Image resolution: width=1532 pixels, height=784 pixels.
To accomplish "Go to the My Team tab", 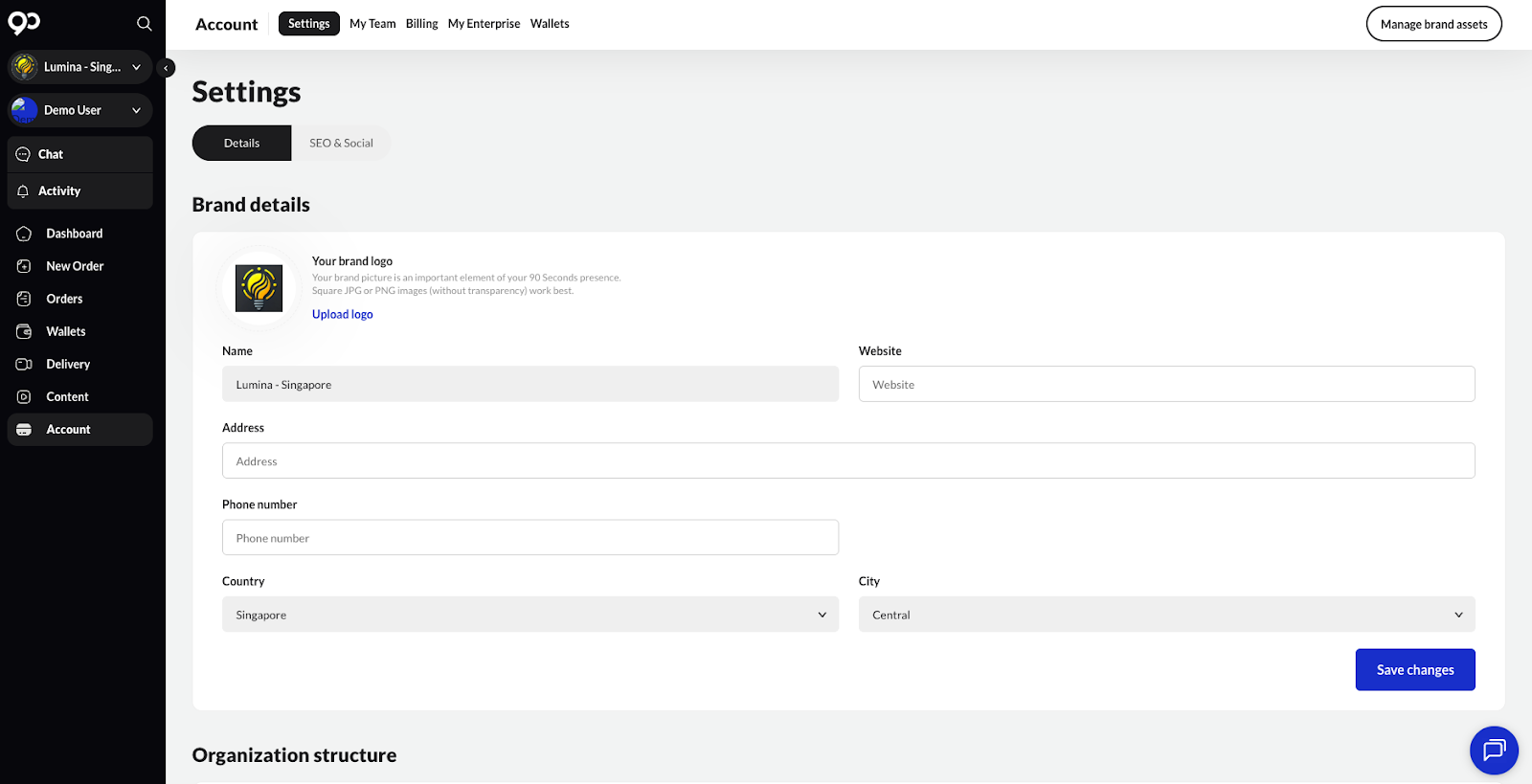I will pos(372,24).
